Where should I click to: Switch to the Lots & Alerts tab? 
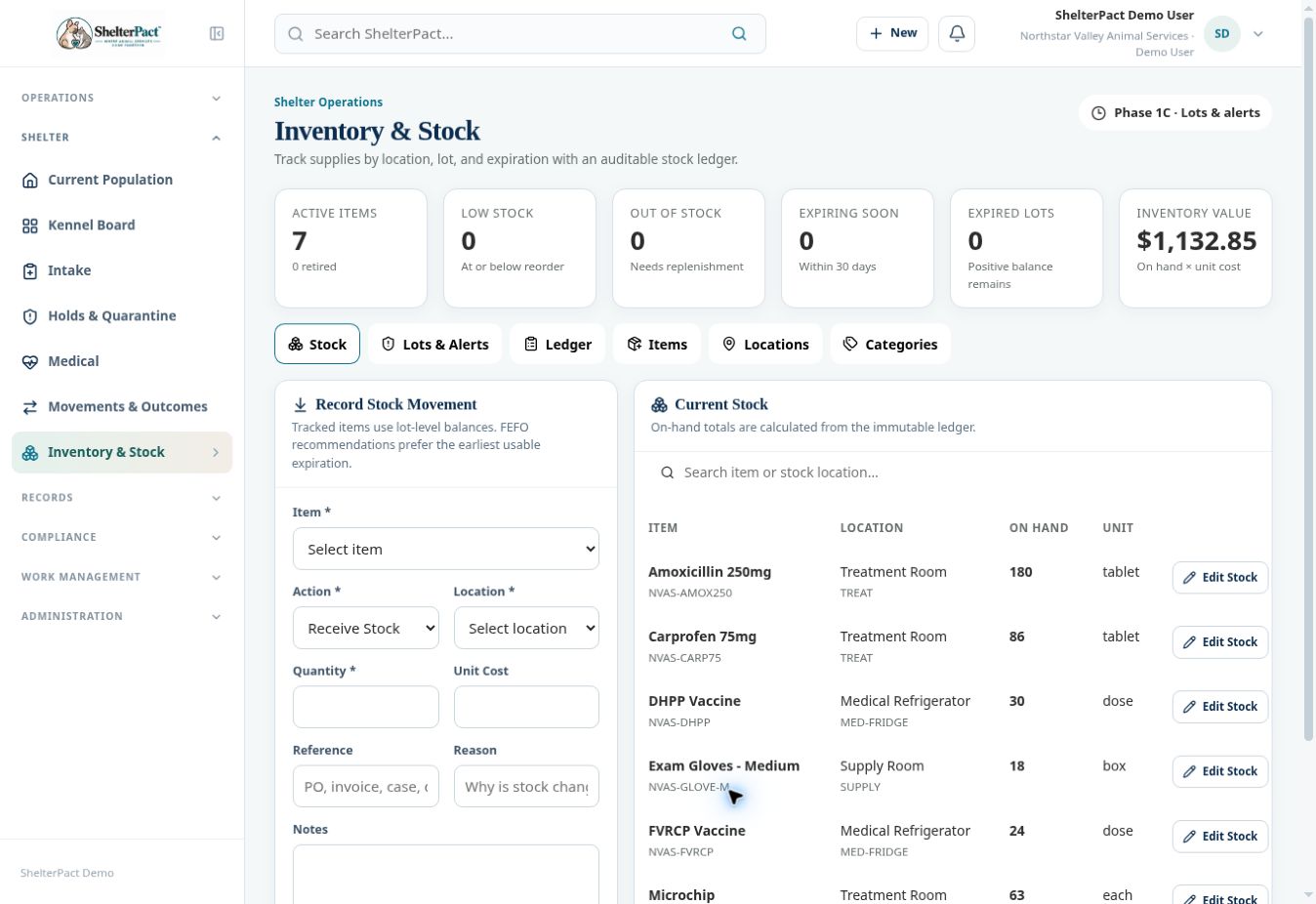(434, 344)
